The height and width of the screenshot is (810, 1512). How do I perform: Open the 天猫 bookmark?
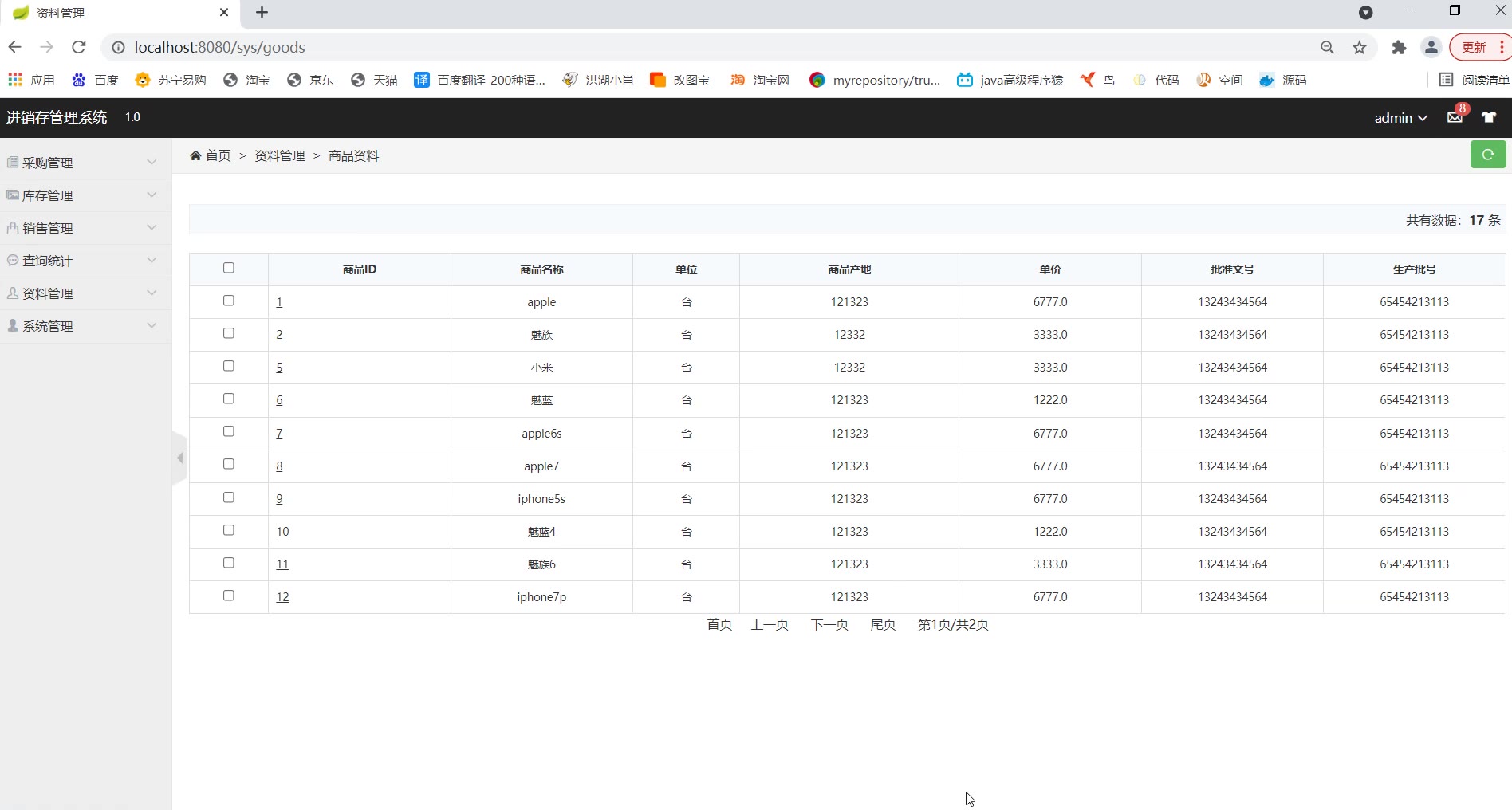(374, 80)
